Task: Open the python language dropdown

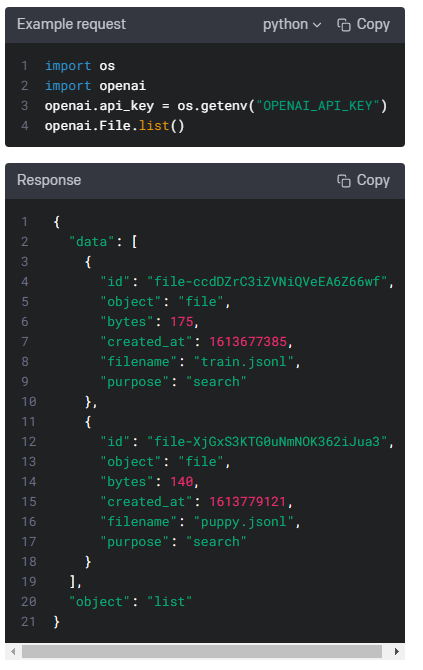Action: (292, 25)
